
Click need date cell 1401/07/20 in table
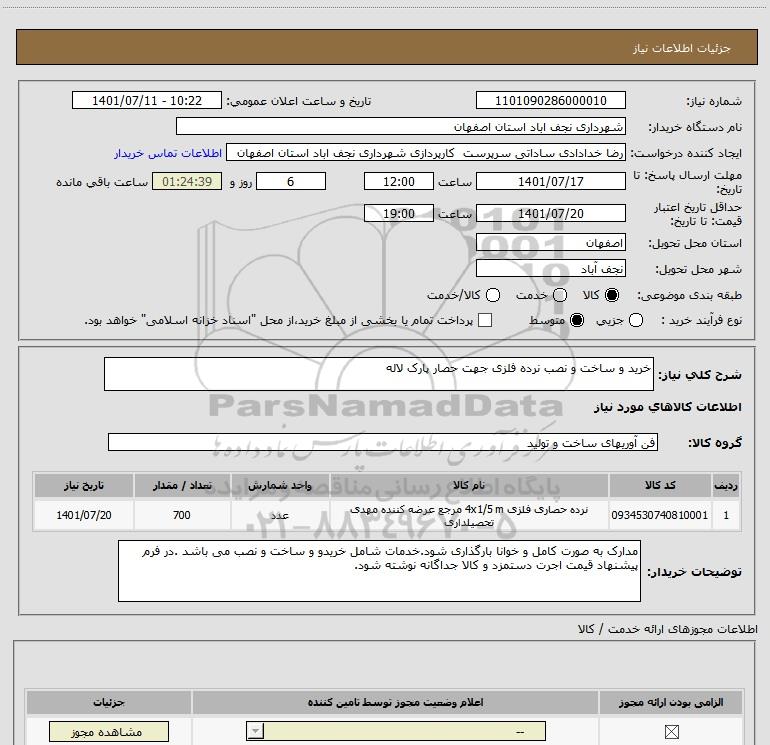tap(83, 515)
